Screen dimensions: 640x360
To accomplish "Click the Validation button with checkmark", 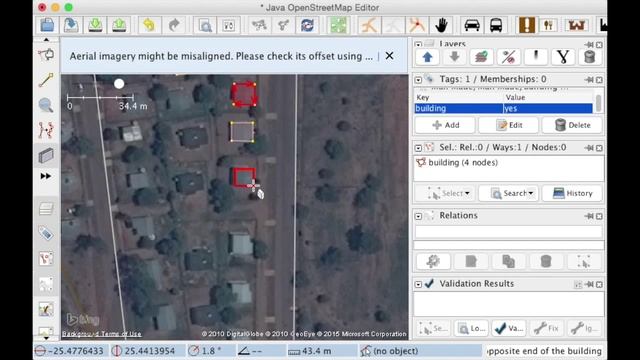I will pyautogui.click(x=509, y=328).
